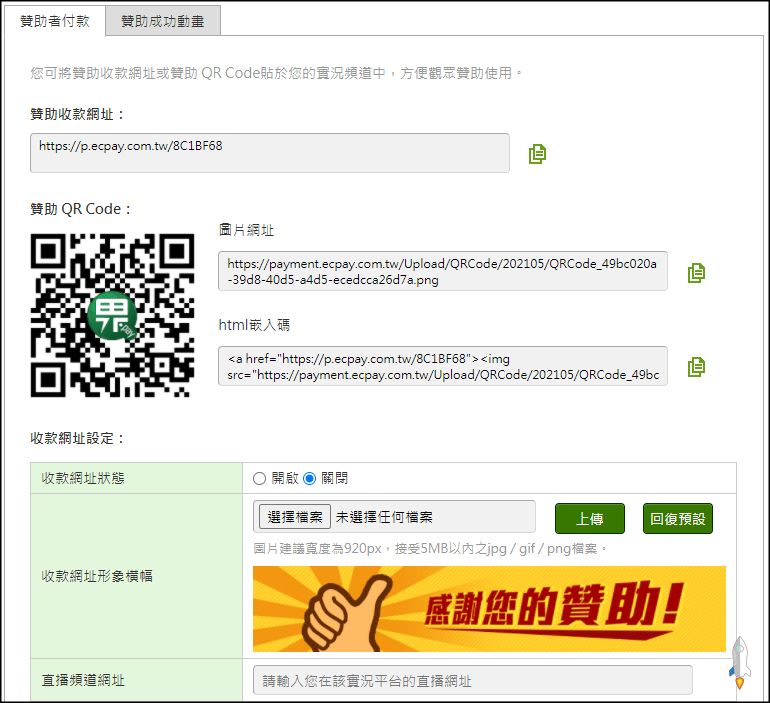The image size is (770, 703).
Task: Open the 贊助成功動畫 tab
Action: tap(163, 21)
